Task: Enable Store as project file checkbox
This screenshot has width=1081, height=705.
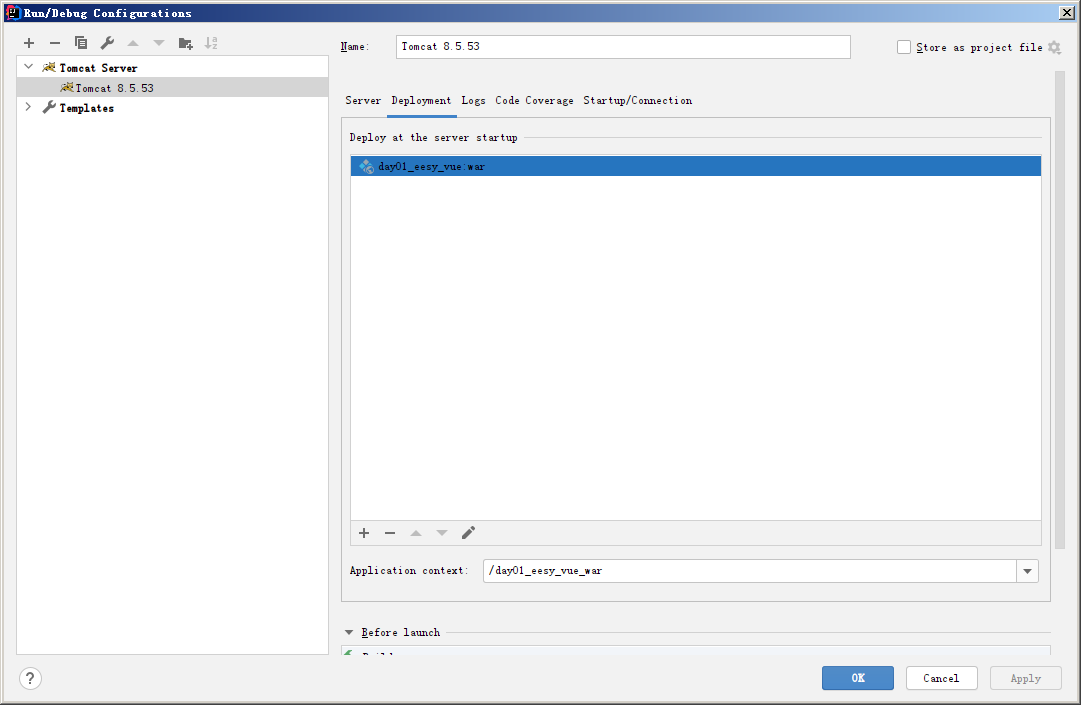Action: pos(904,47)
